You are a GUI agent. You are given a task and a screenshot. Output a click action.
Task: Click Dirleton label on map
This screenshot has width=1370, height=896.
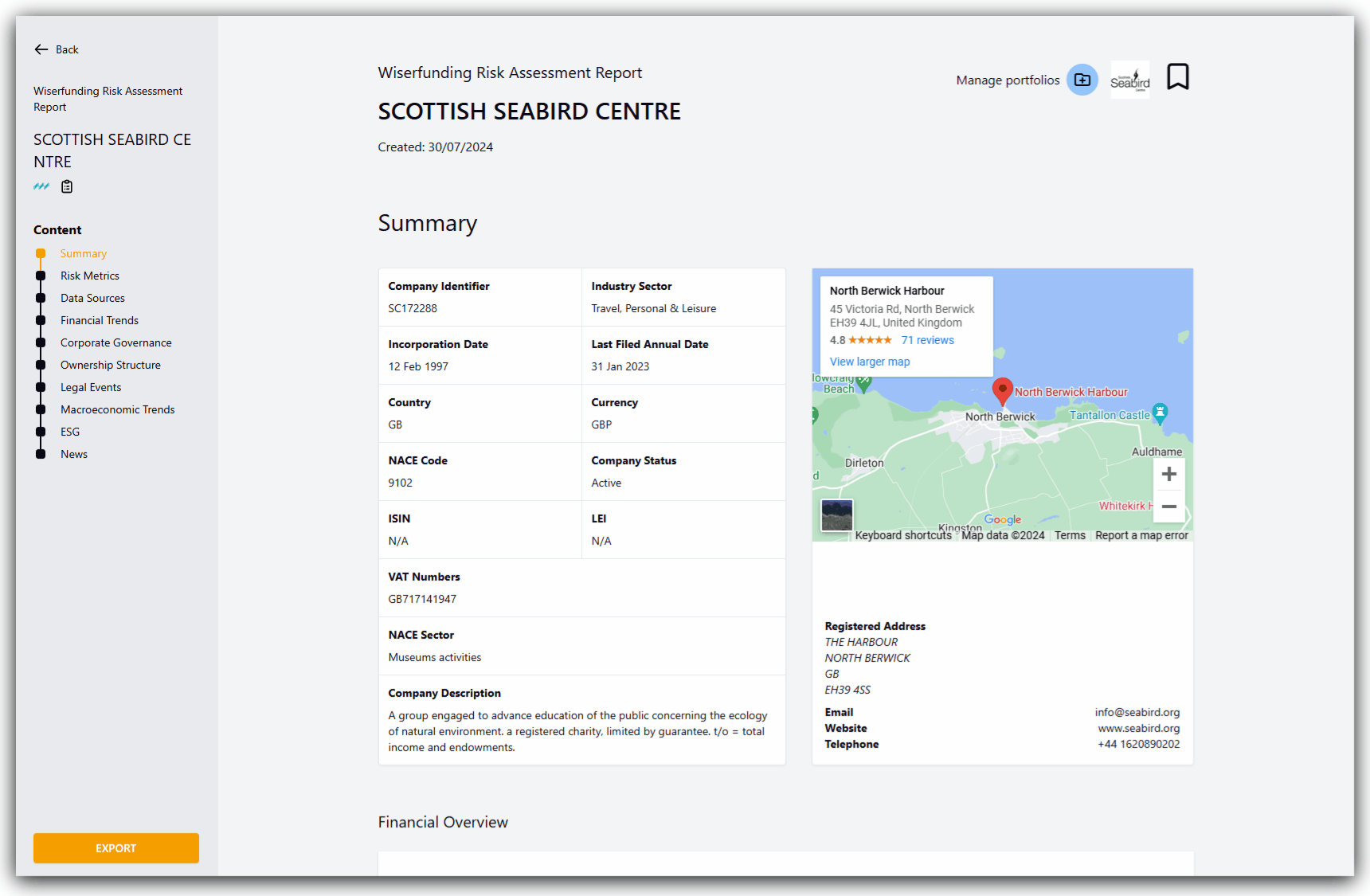click(864, 463)
